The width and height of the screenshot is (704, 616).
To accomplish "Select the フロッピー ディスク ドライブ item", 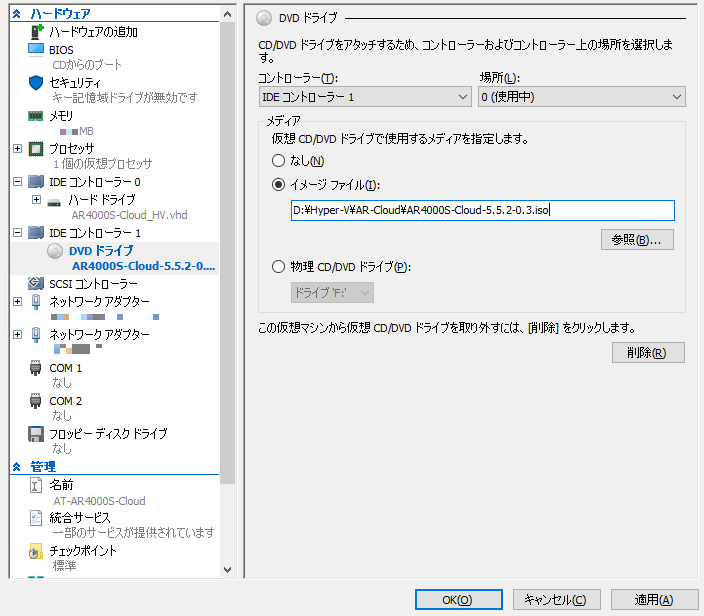I will coord(108,434).
